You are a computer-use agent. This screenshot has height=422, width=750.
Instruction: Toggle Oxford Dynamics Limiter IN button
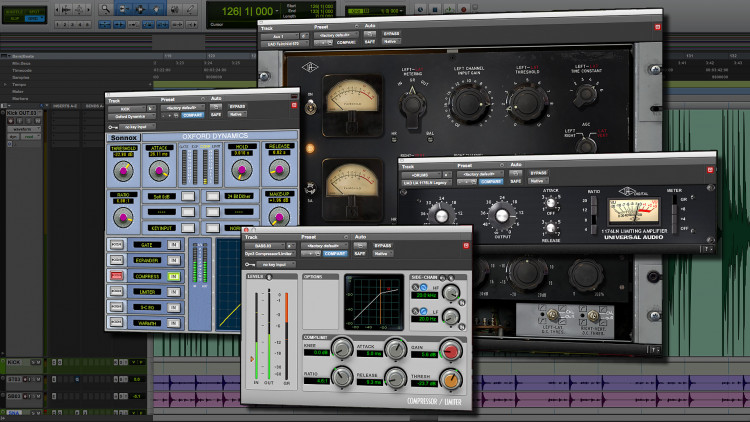(174, 292)
